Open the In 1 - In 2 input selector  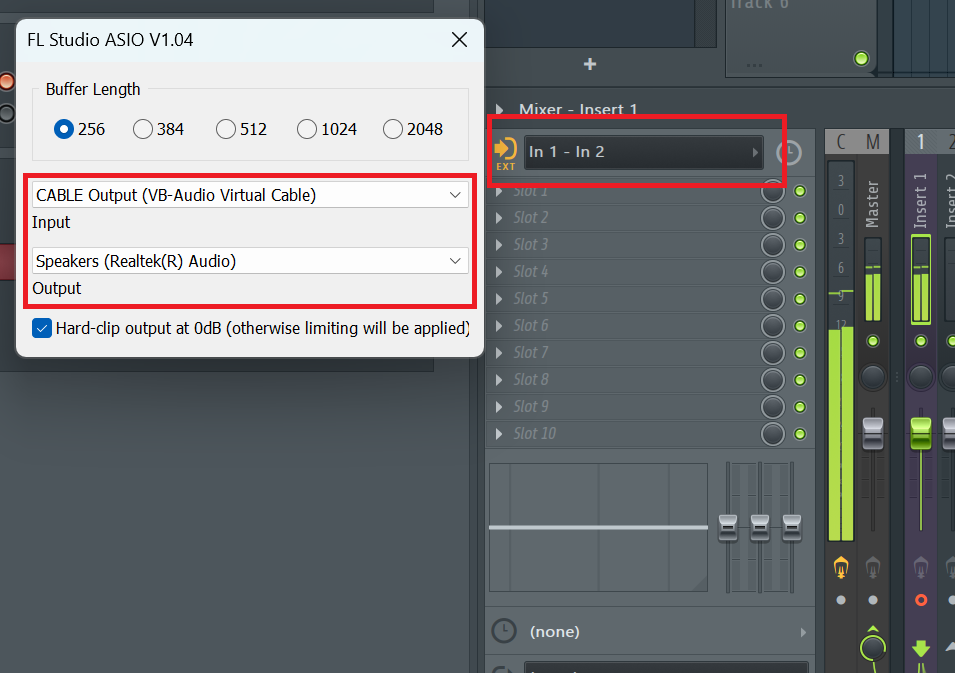tap(644, 152)
